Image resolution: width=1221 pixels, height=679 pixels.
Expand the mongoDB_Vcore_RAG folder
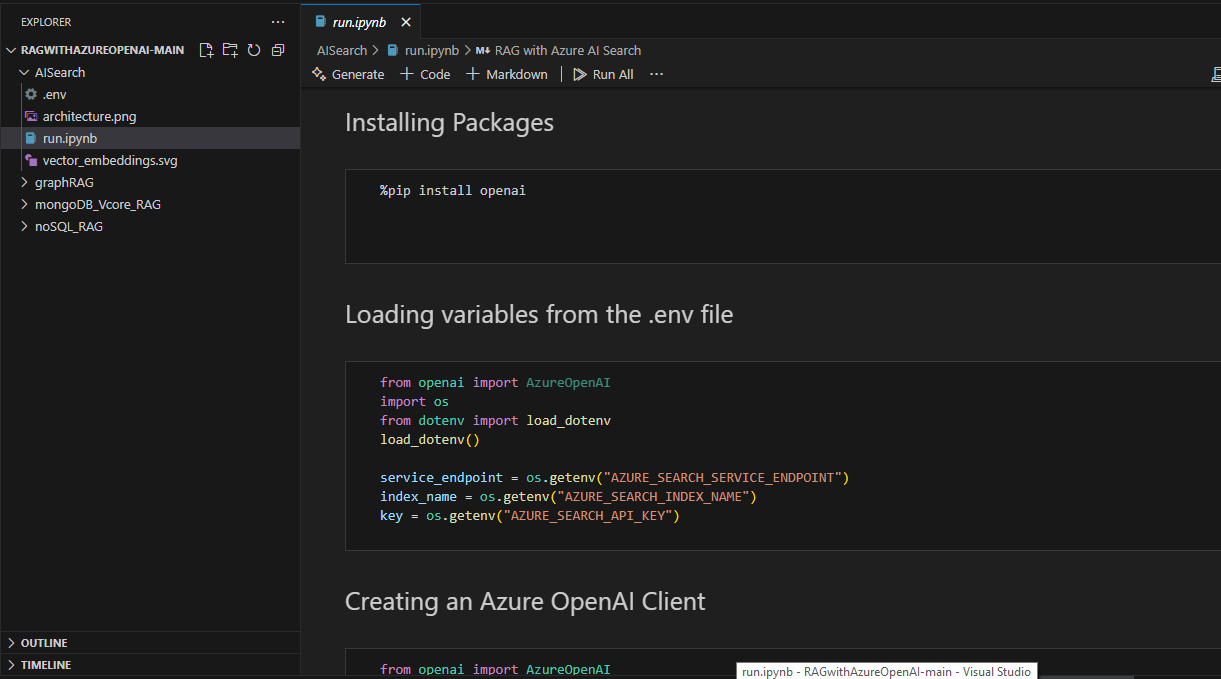coord(24,203)
